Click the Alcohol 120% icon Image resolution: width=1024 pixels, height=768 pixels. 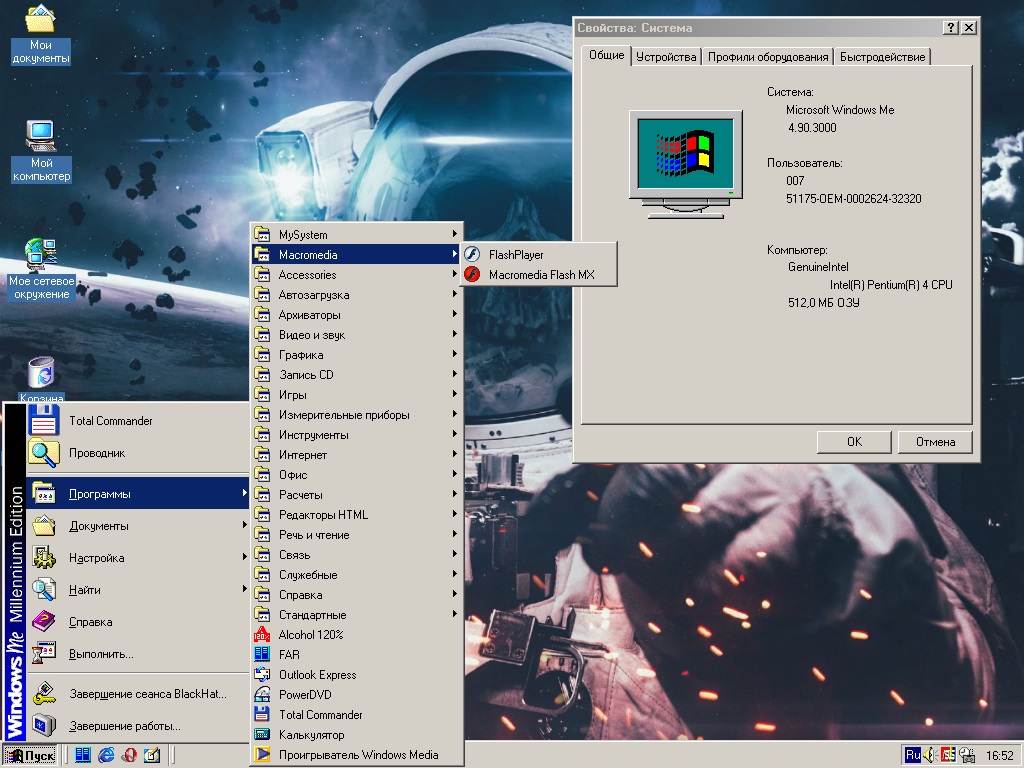262,634
